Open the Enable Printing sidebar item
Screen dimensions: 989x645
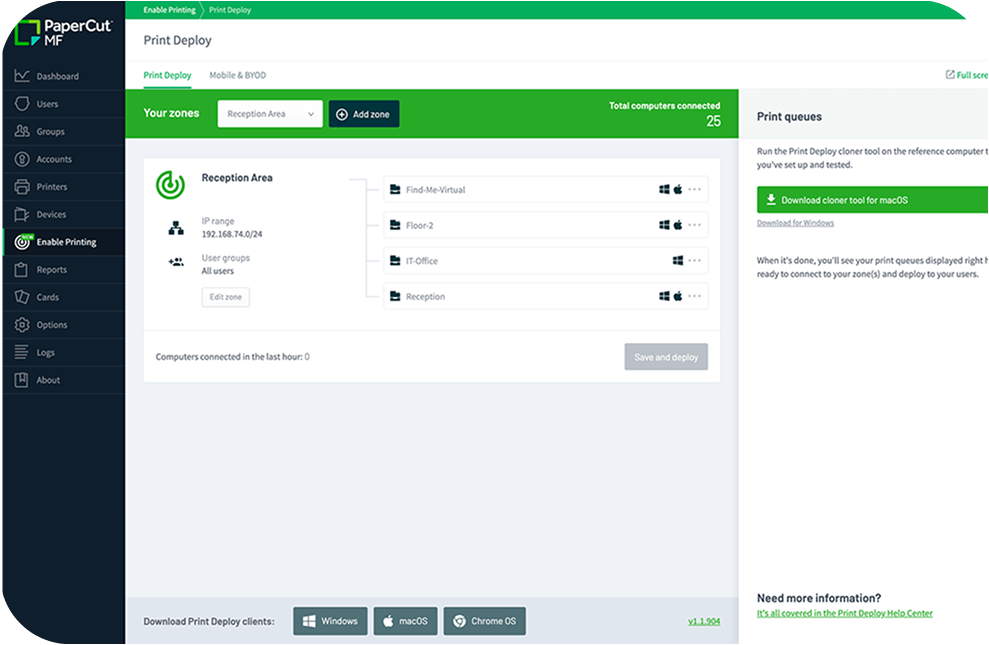coord(64,241)
